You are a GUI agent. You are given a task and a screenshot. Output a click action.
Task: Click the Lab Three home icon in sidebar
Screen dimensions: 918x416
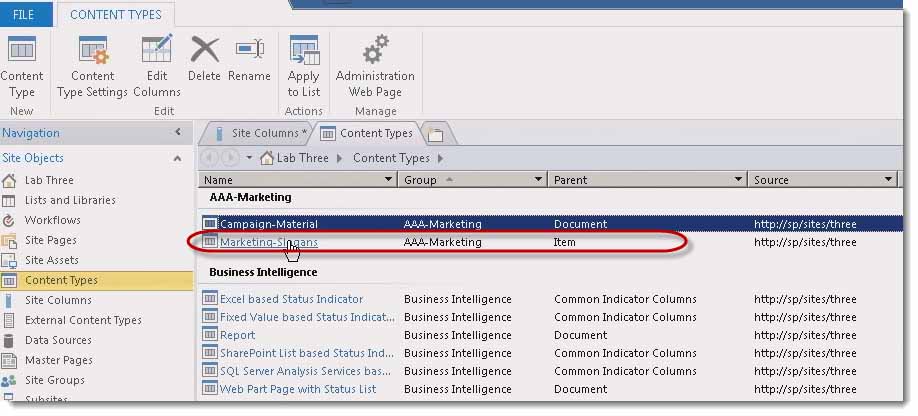9,180
